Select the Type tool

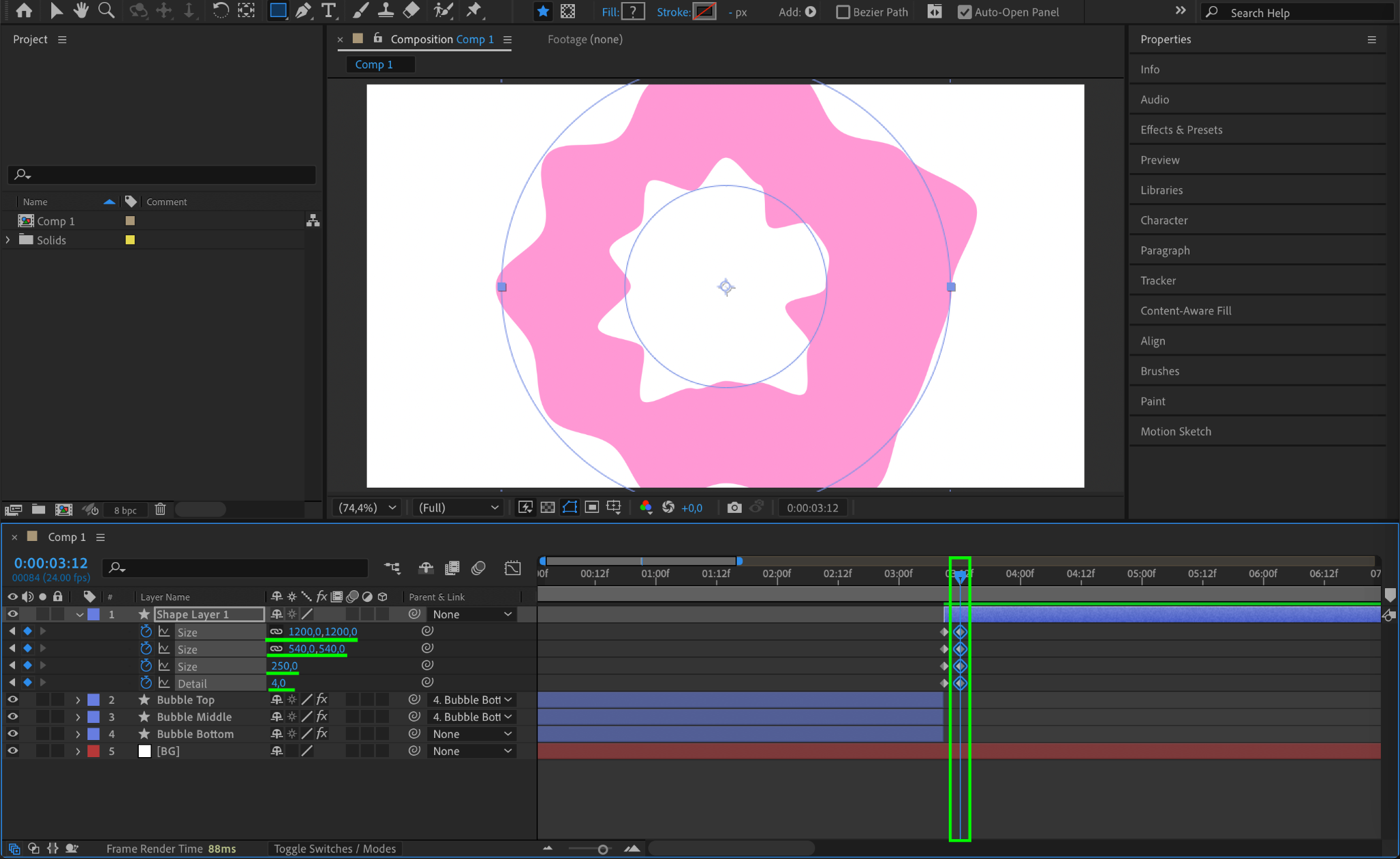329,10
